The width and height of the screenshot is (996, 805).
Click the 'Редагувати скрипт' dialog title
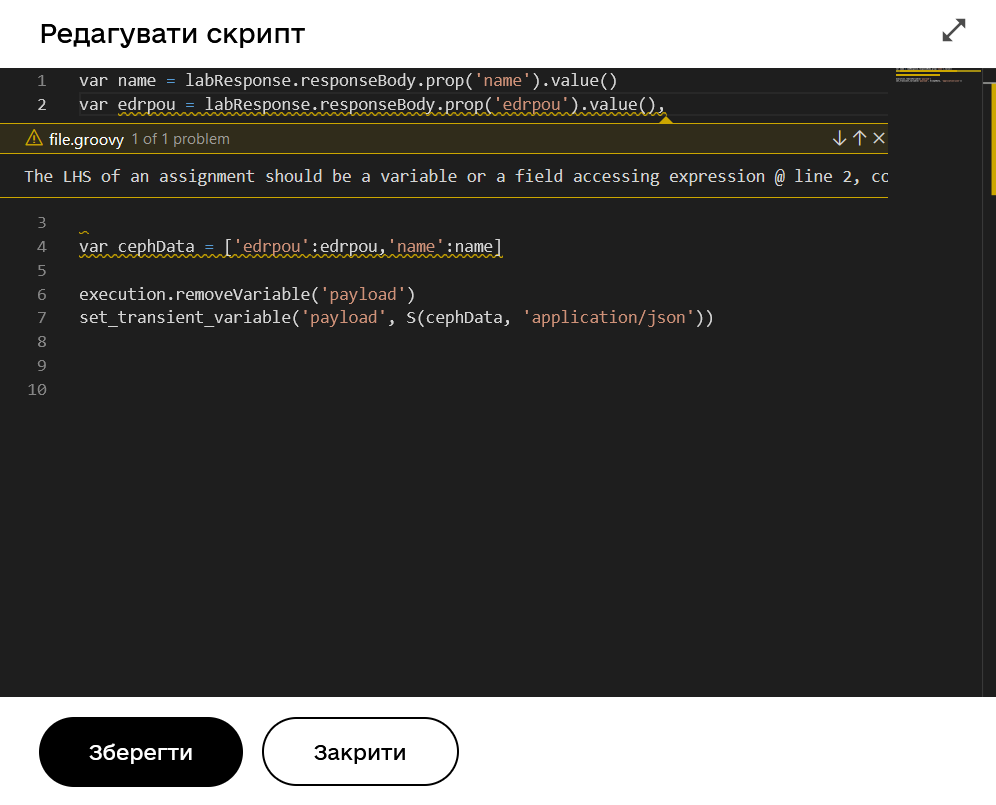172,34
